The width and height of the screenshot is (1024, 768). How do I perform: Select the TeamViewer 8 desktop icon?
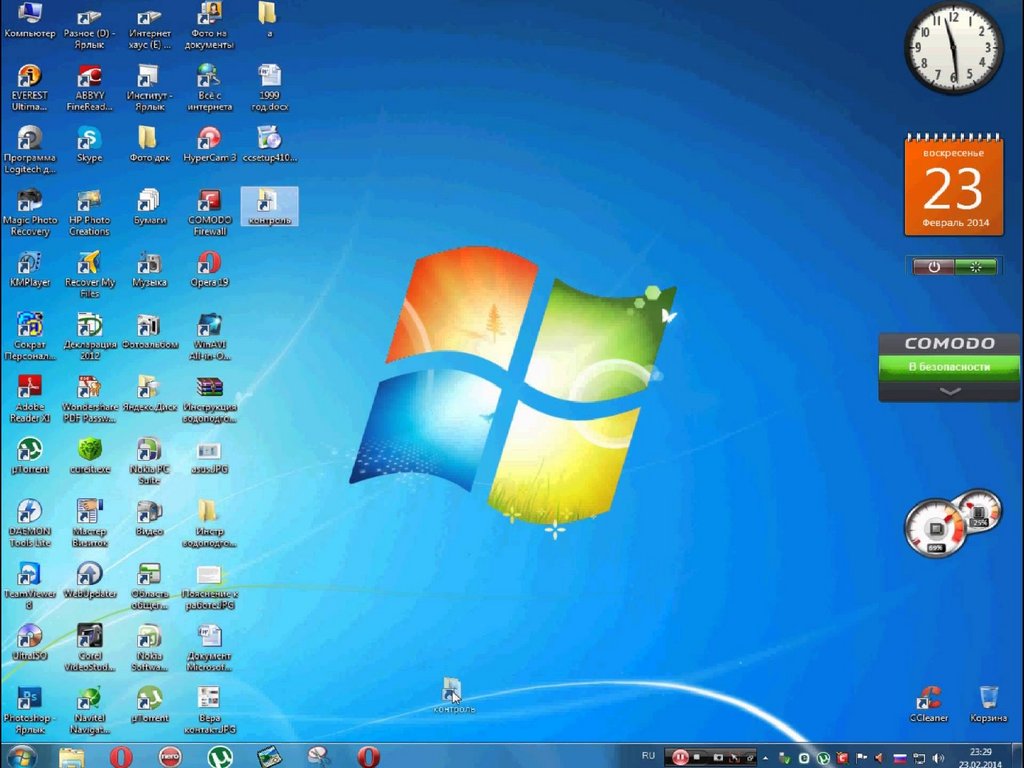click(x=29, y=586)
